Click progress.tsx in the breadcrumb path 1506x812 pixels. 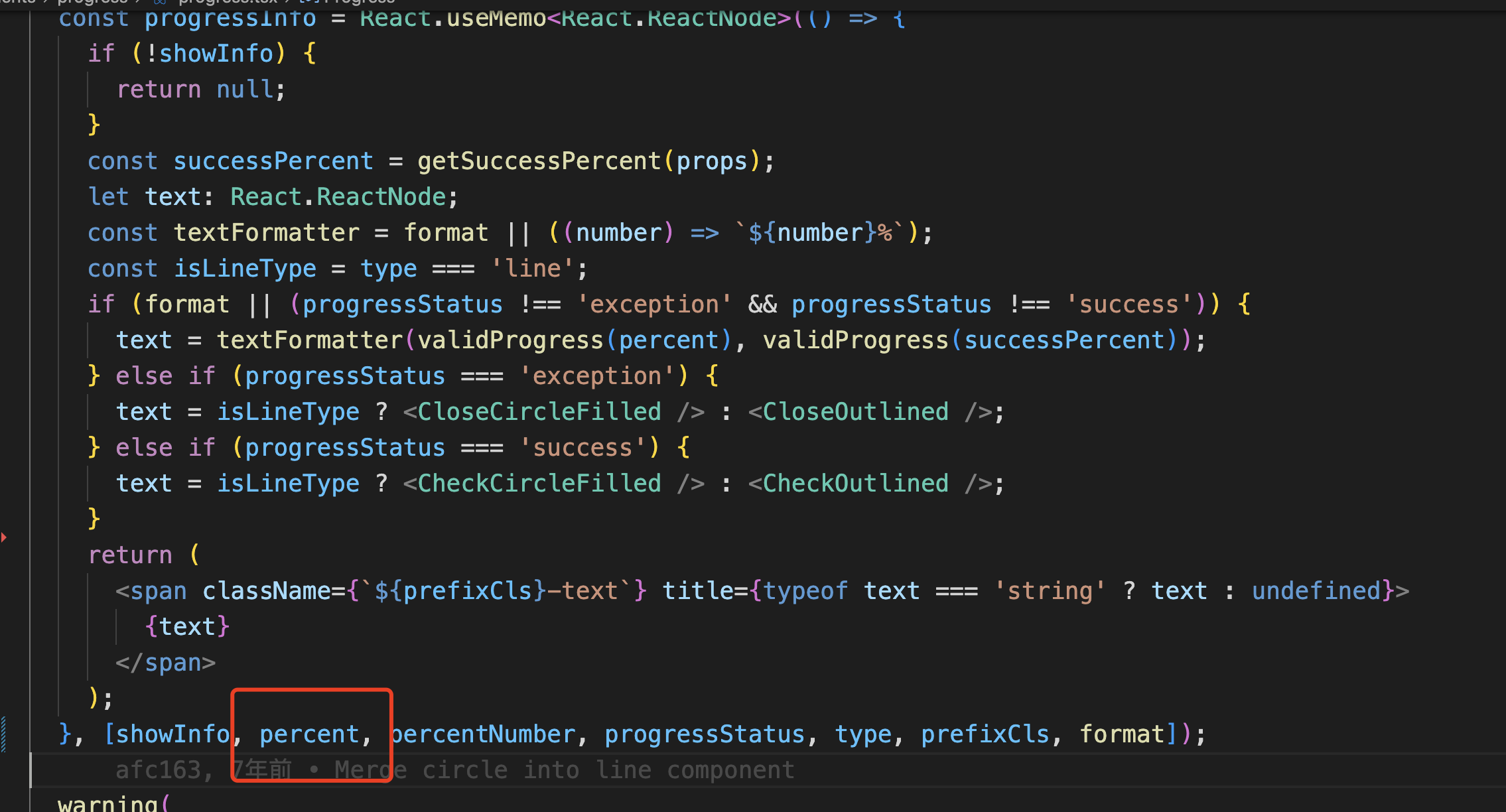click(229, 3)
